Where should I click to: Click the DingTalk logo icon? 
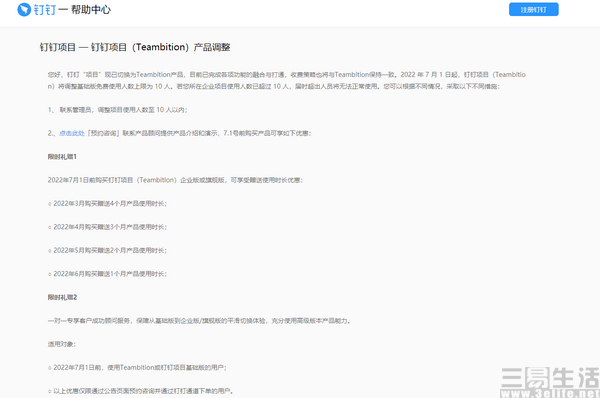24,10
